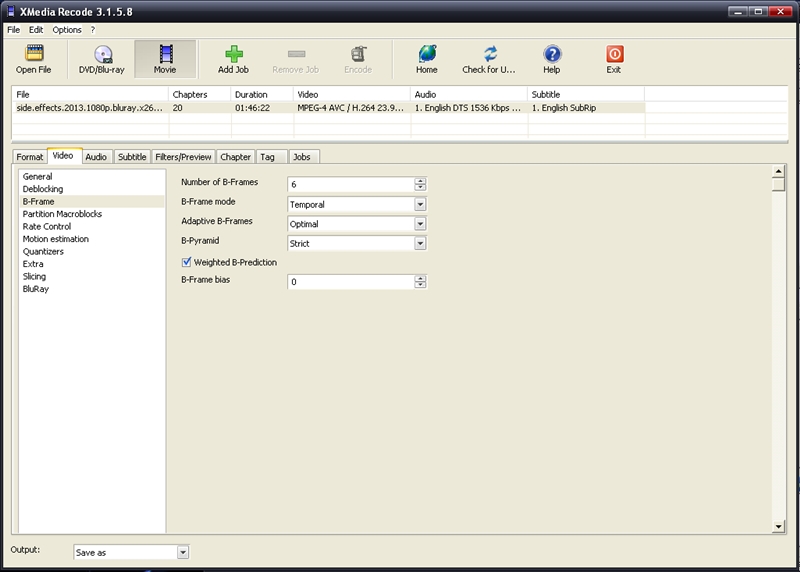Image resolution: width=800 pixels, height=572 pixels.
Task: Increase the B-Frame bias stepper
Action: [x=420, y=279]
